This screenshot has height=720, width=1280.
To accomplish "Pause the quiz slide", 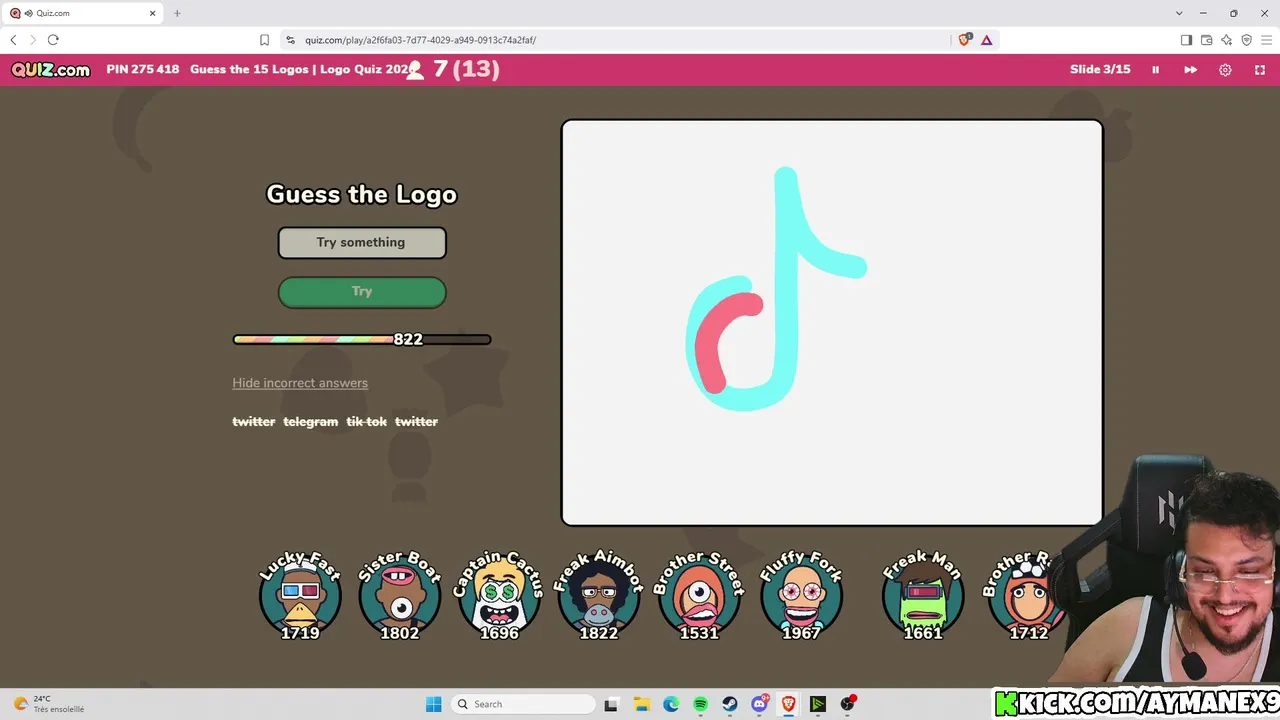I will point(1155,70).
